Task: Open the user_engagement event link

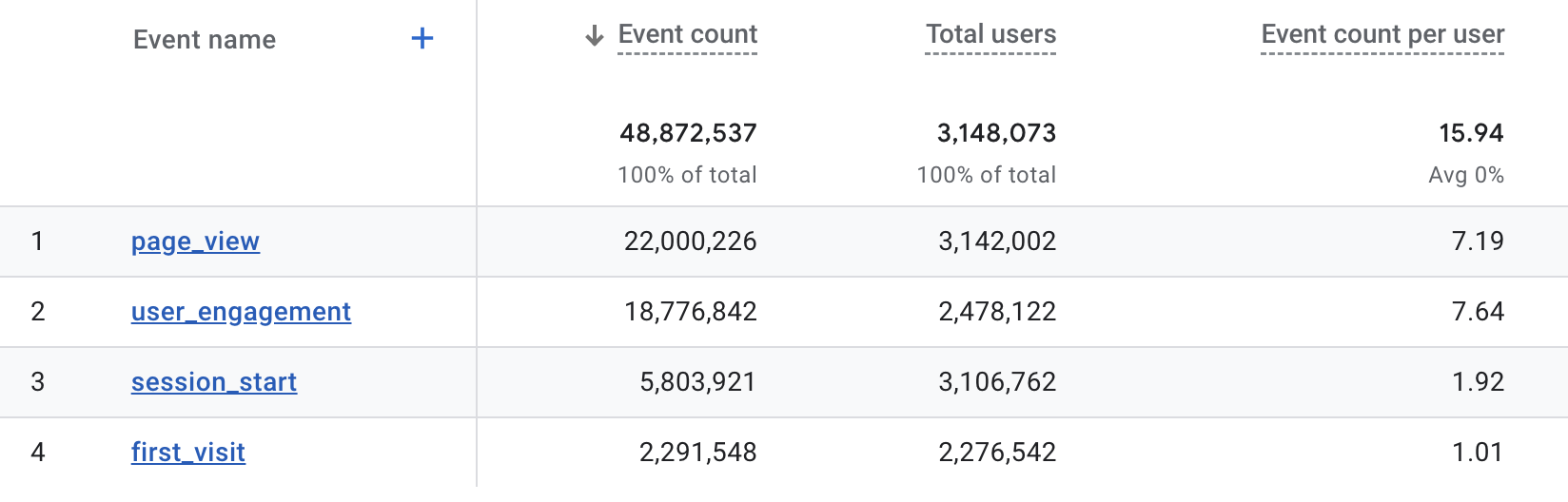Action: tap(241, 312)
